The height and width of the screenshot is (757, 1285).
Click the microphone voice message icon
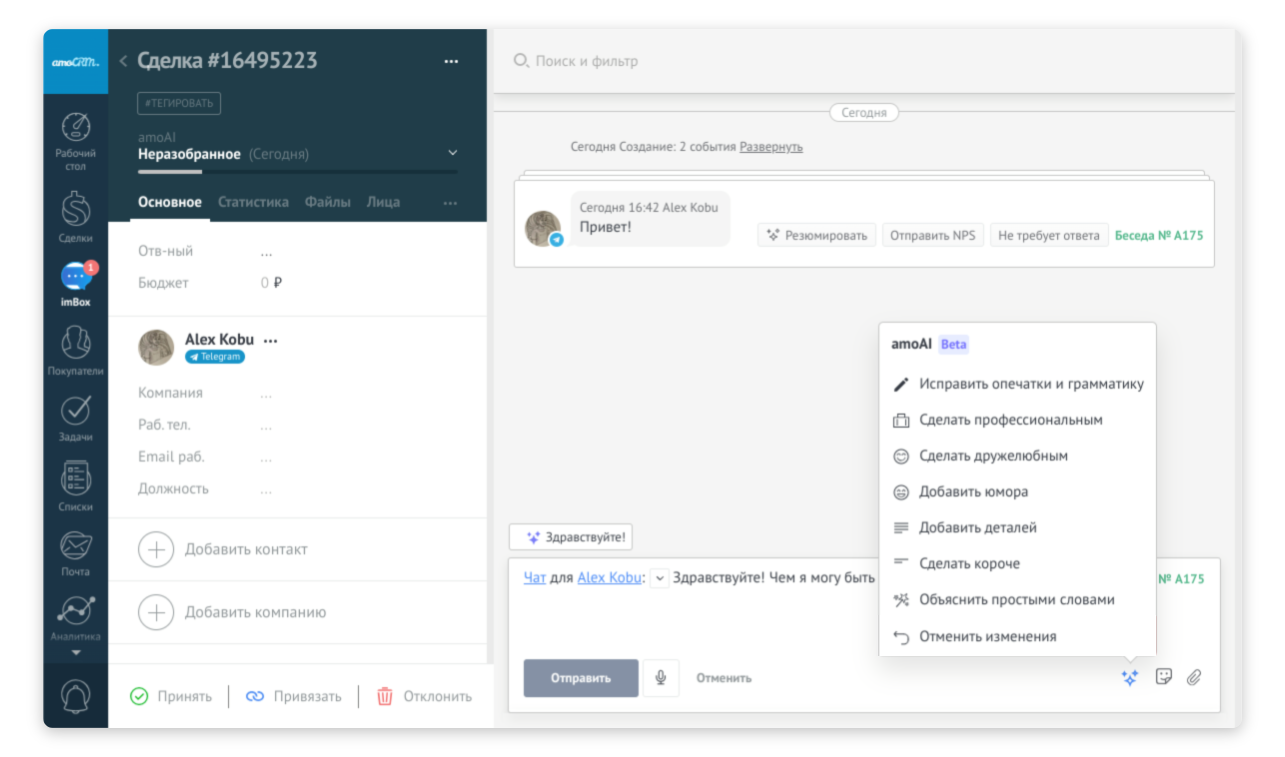coord(660,678)
